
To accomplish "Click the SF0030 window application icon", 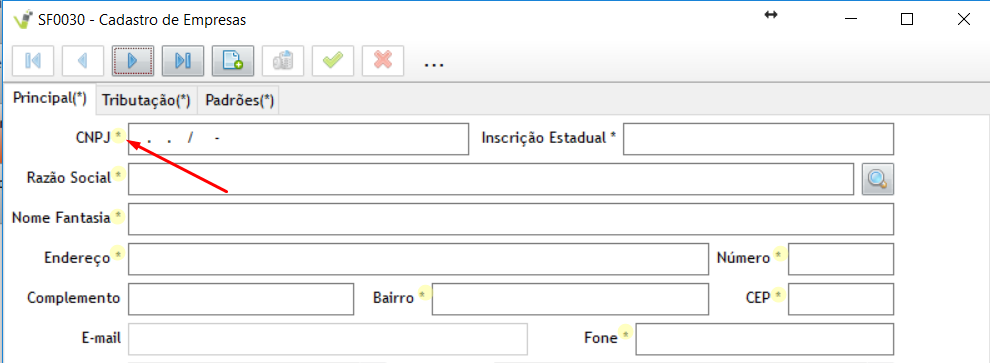I will tap(23, 19).
